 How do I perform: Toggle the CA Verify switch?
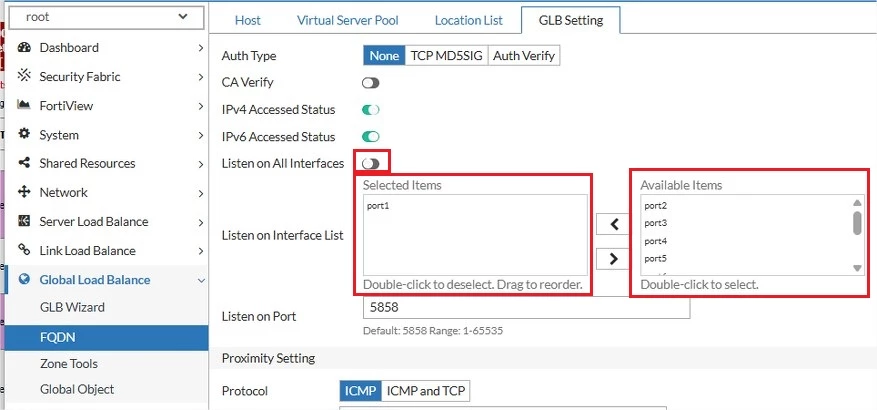pyautogui.click(x=370, y=83)
